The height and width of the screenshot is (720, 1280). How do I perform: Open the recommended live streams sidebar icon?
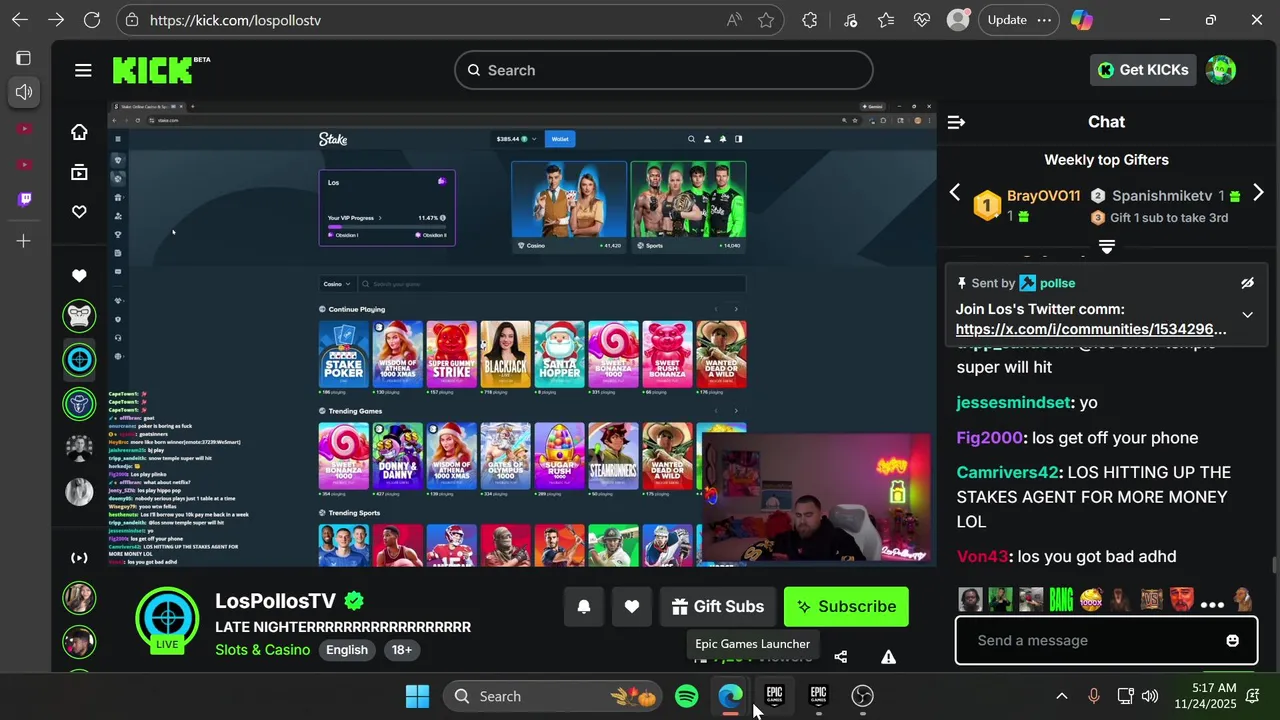tap(79, 558)
